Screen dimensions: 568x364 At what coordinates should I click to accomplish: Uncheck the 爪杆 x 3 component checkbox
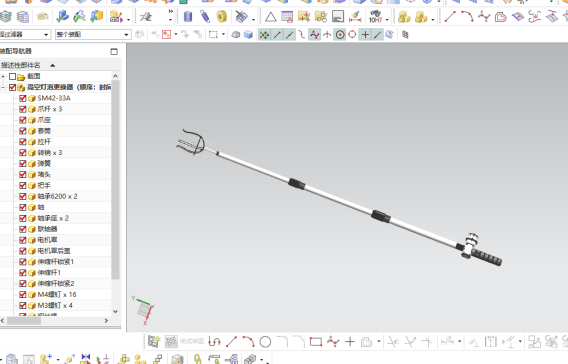[23, 109]
